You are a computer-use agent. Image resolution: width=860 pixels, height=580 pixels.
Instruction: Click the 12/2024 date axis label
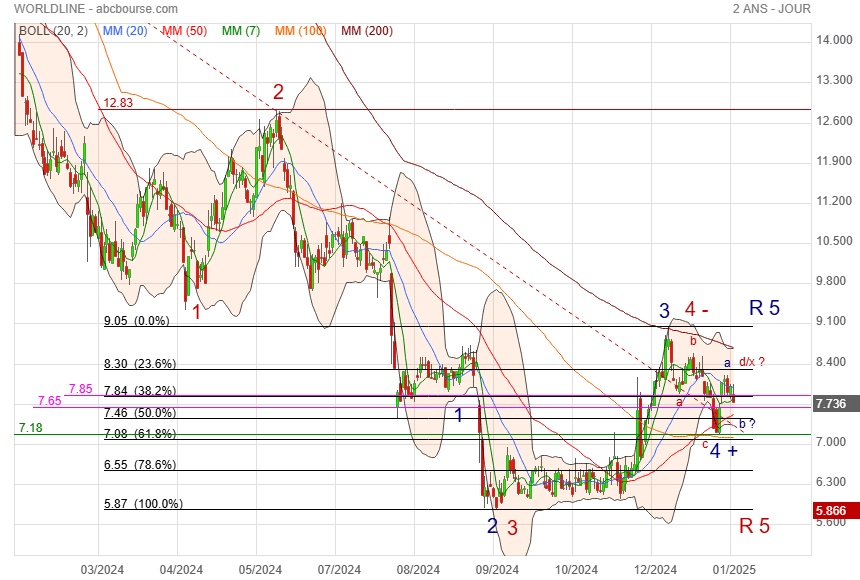(655, 570)
